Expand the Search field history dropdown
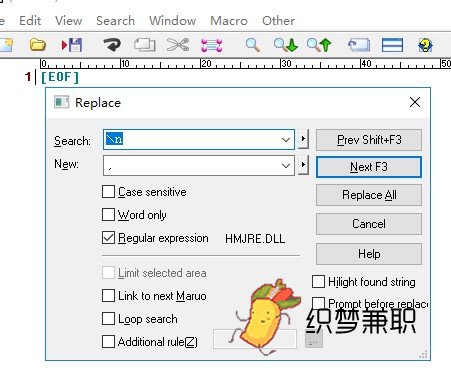 pyautogui.click(x=286, y=140)
